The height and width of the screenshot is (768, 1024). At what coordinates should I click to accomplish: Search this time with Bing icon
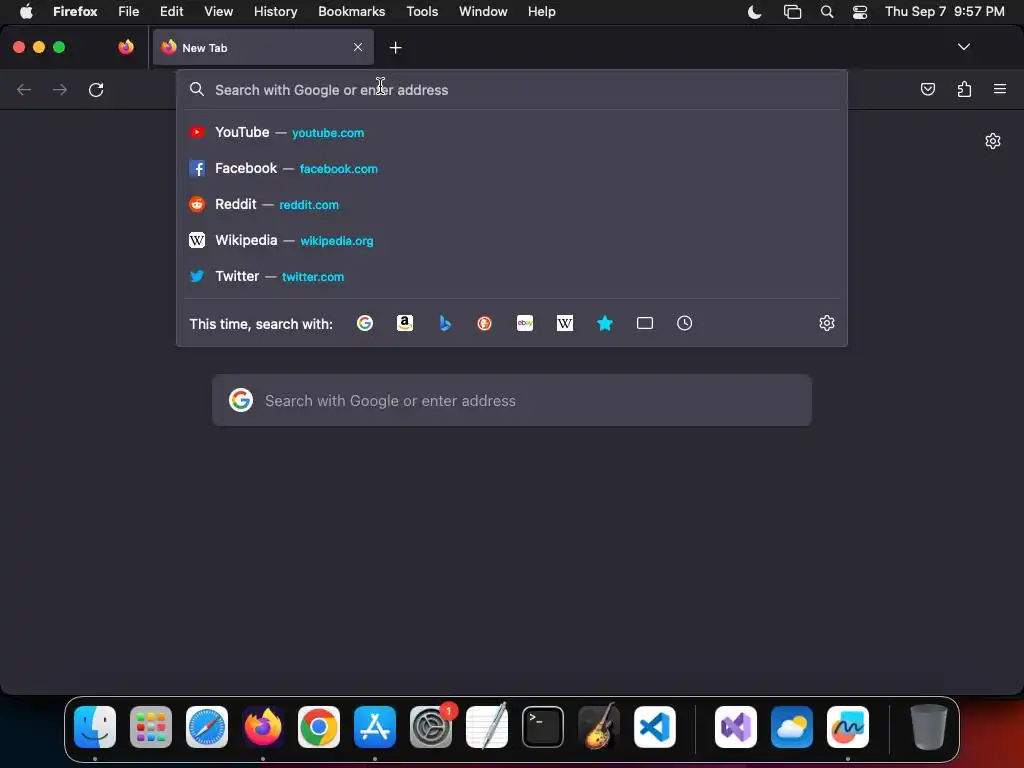pyautogui.click(x=445, y=323)
